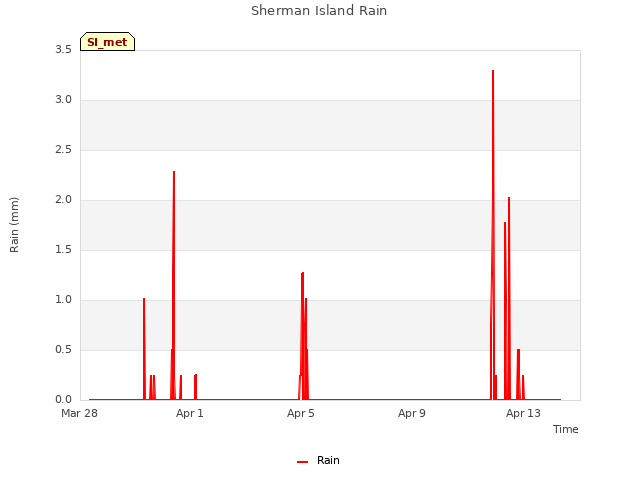Click the SI_met label badge

point(107,42)
